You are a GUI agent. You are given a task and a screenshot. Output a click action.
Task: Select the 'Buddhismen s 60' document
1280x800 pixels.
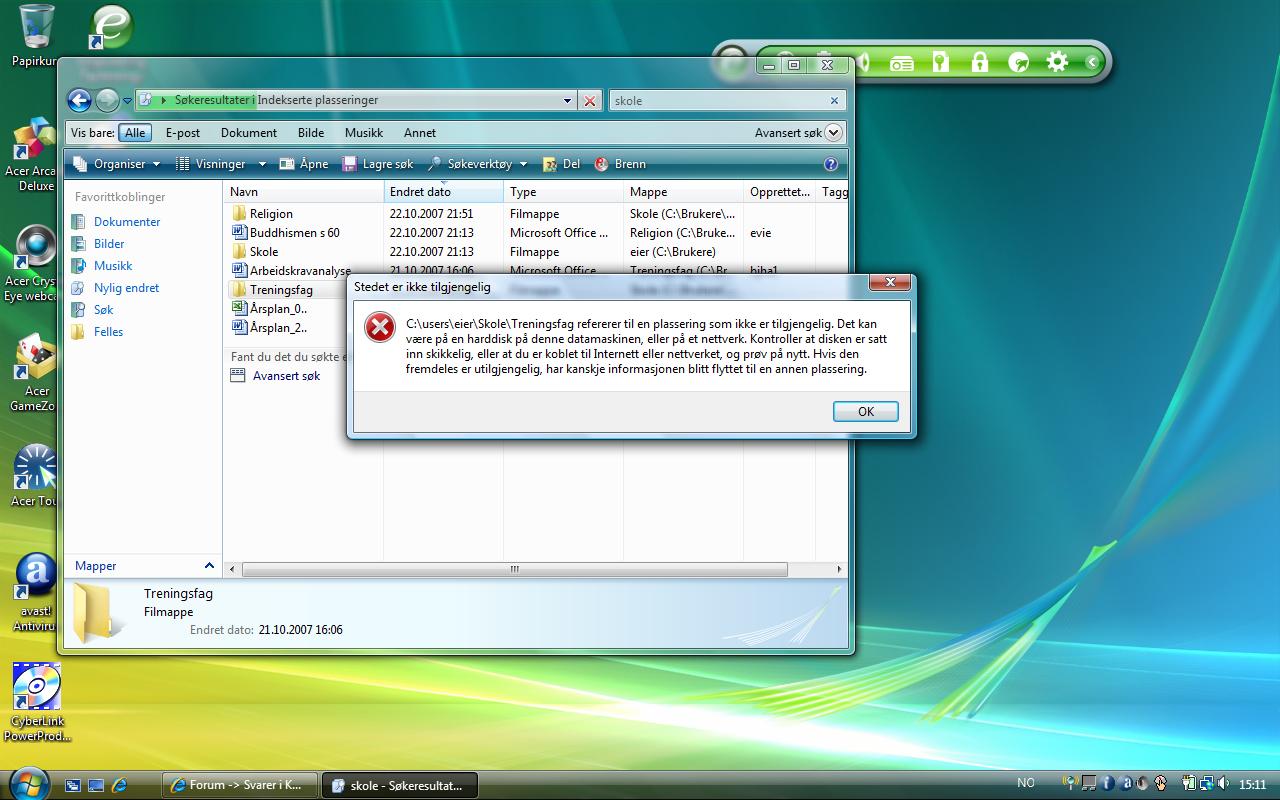(x=294, y=233)
